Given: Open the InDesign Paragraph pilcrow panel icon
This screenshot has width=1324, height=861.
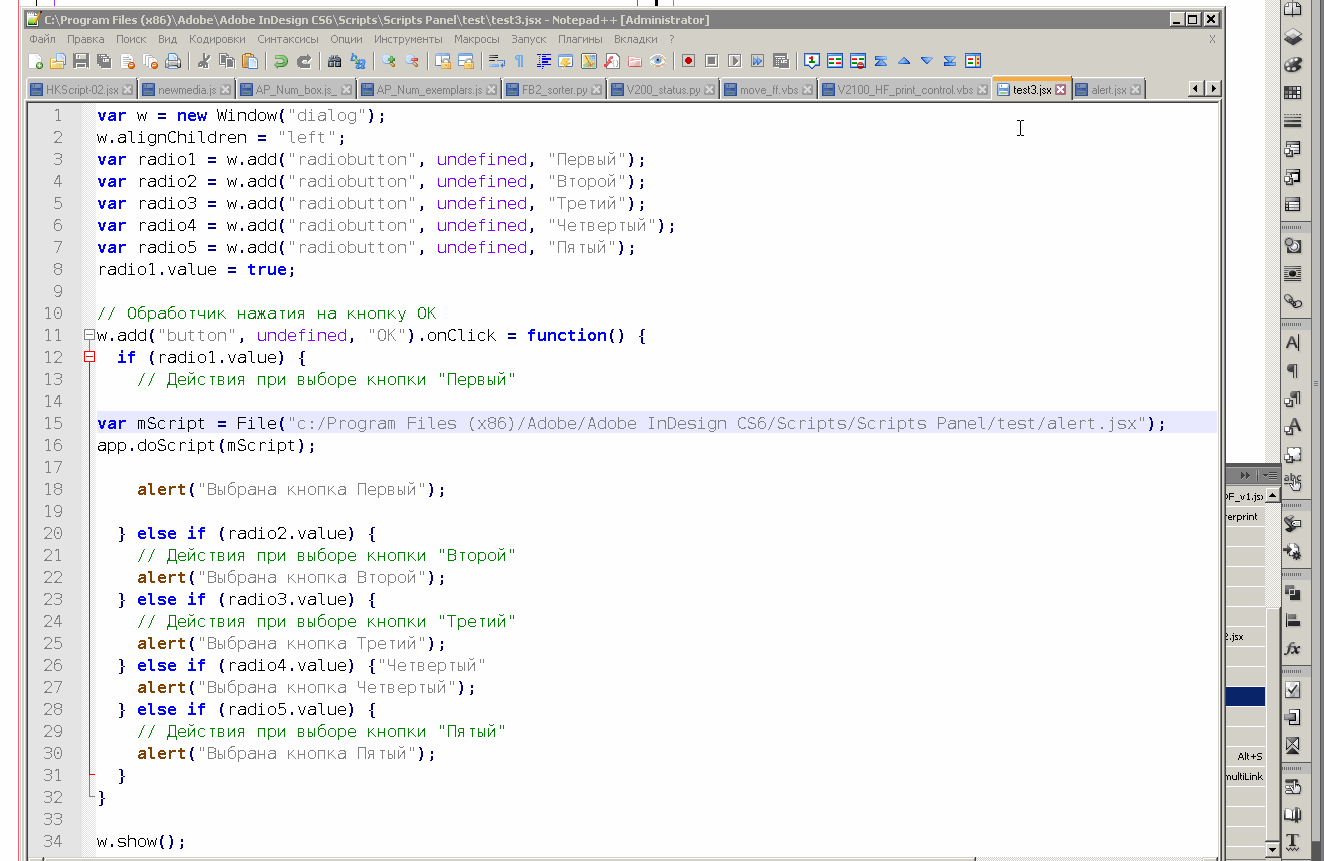Looking at the screenshot, I should tap(1293, 371).
